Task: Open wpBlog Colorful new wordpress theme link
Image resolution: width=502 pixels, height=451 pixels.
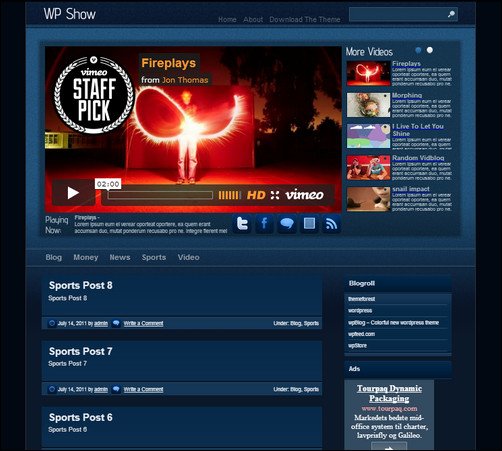Action: (393, 322)
